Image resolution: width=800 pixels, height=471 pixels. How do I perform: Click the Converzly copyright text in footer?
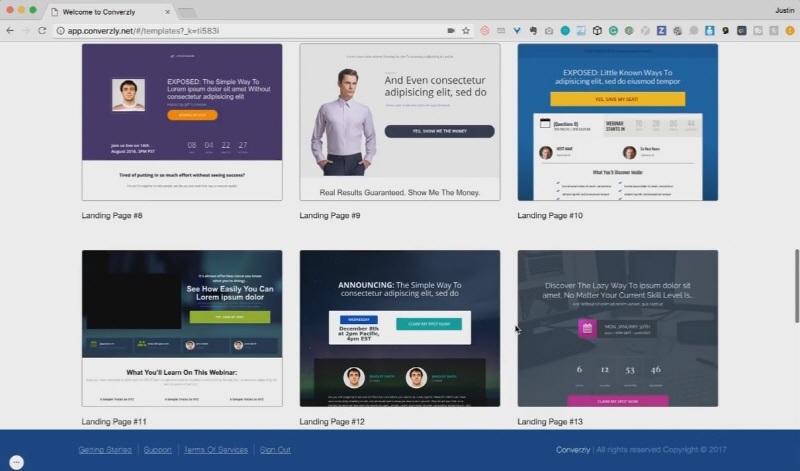coord(641,450)
